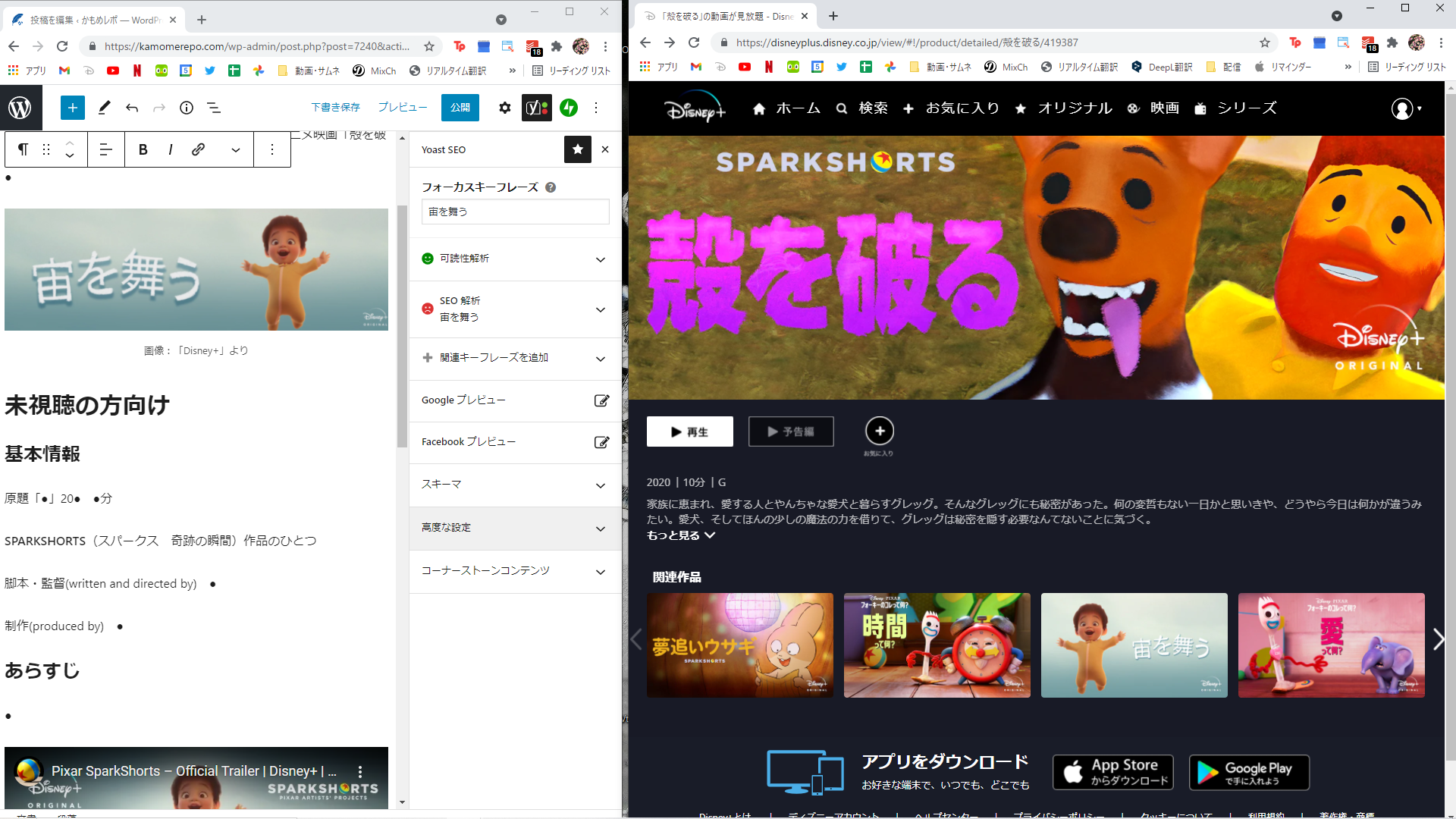Open the document outline list view icon

[x=214, y=108]
